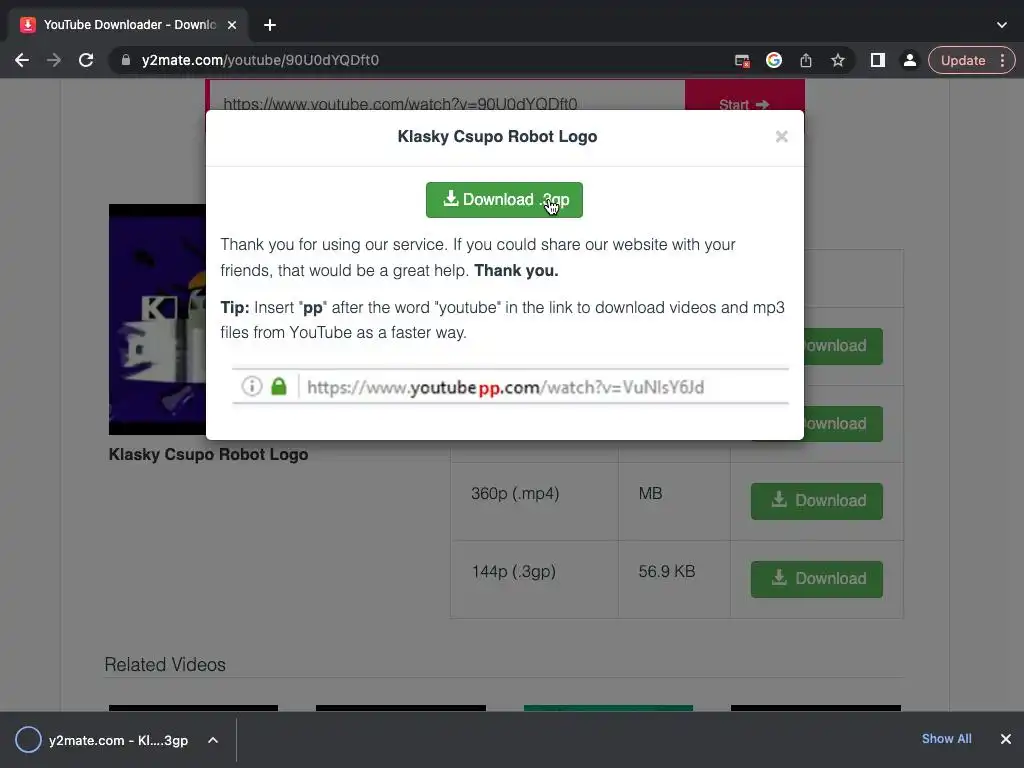Screen dimensions: 1024x768
Task: Click the download progress circle icon
Action: [28, 739]
